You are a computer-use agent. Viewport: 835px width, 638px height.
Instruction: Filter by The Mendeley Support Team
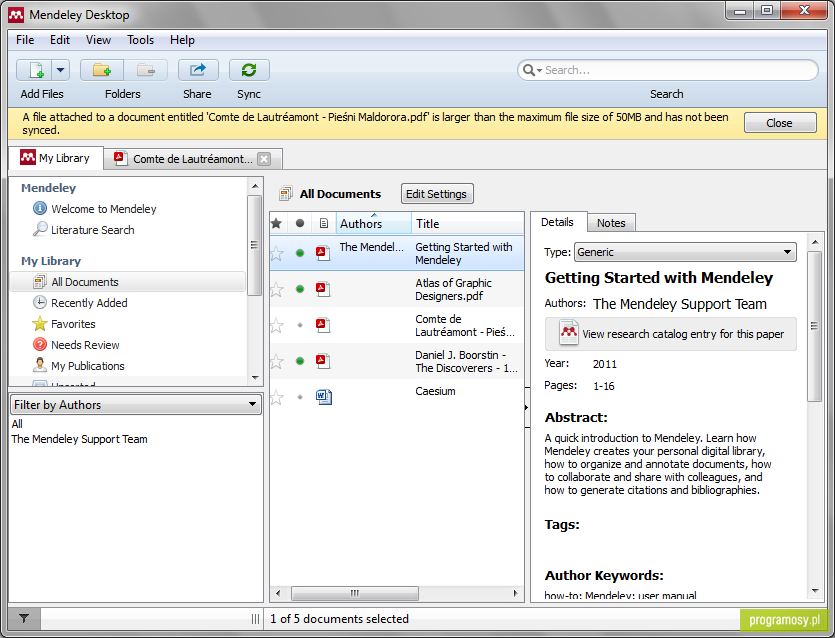click(x=79, y=439)
